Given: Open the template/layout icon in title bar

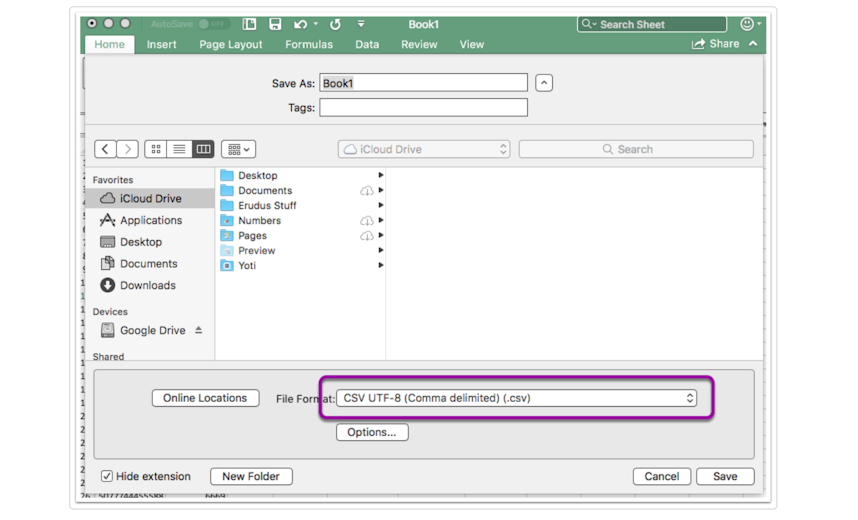Looking at the screenshot, I should (250, 24).
